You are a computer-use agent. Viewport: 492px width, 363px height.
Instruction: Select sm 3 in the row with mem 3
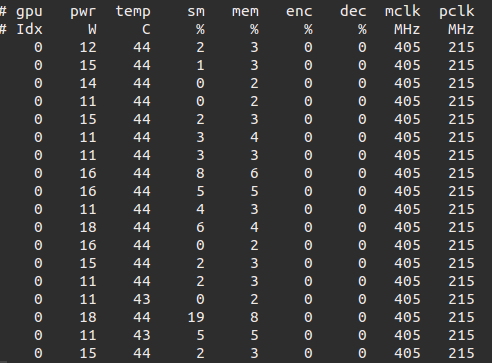click(200, 155)
